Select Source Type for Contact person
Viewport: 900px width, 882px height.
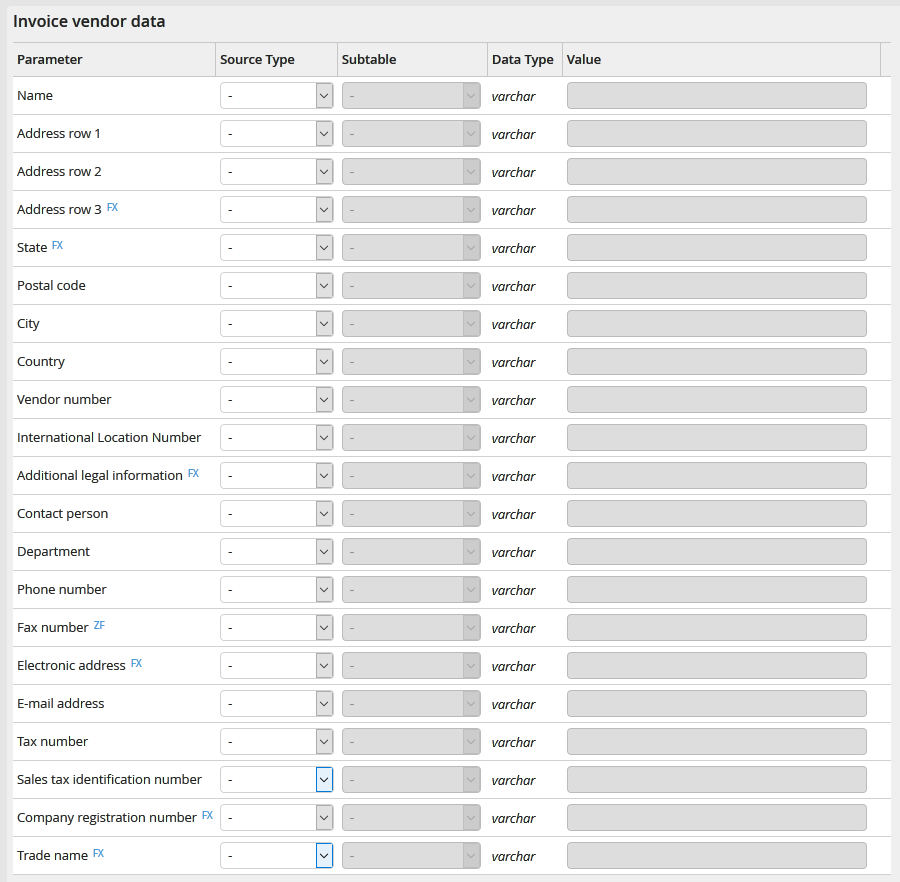277,514
